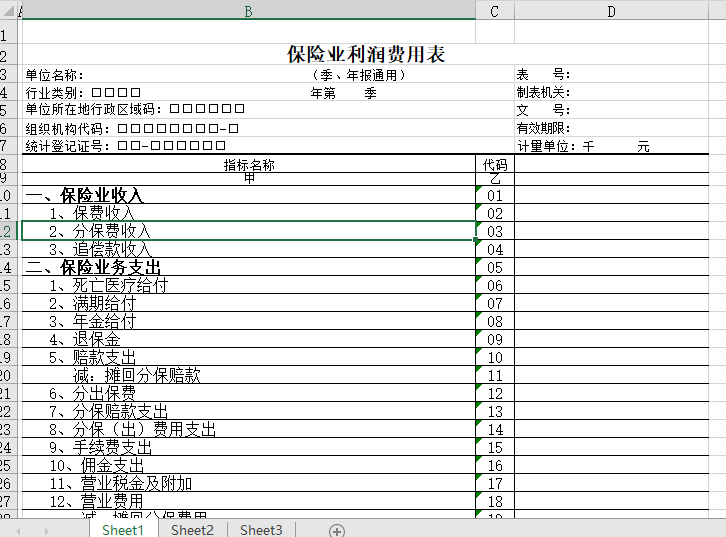Viewport: 726px width, 537px height.
Task: Click the 11、营业税金及附加 cell
Action: pyautogui.click(x=120, y=483)
